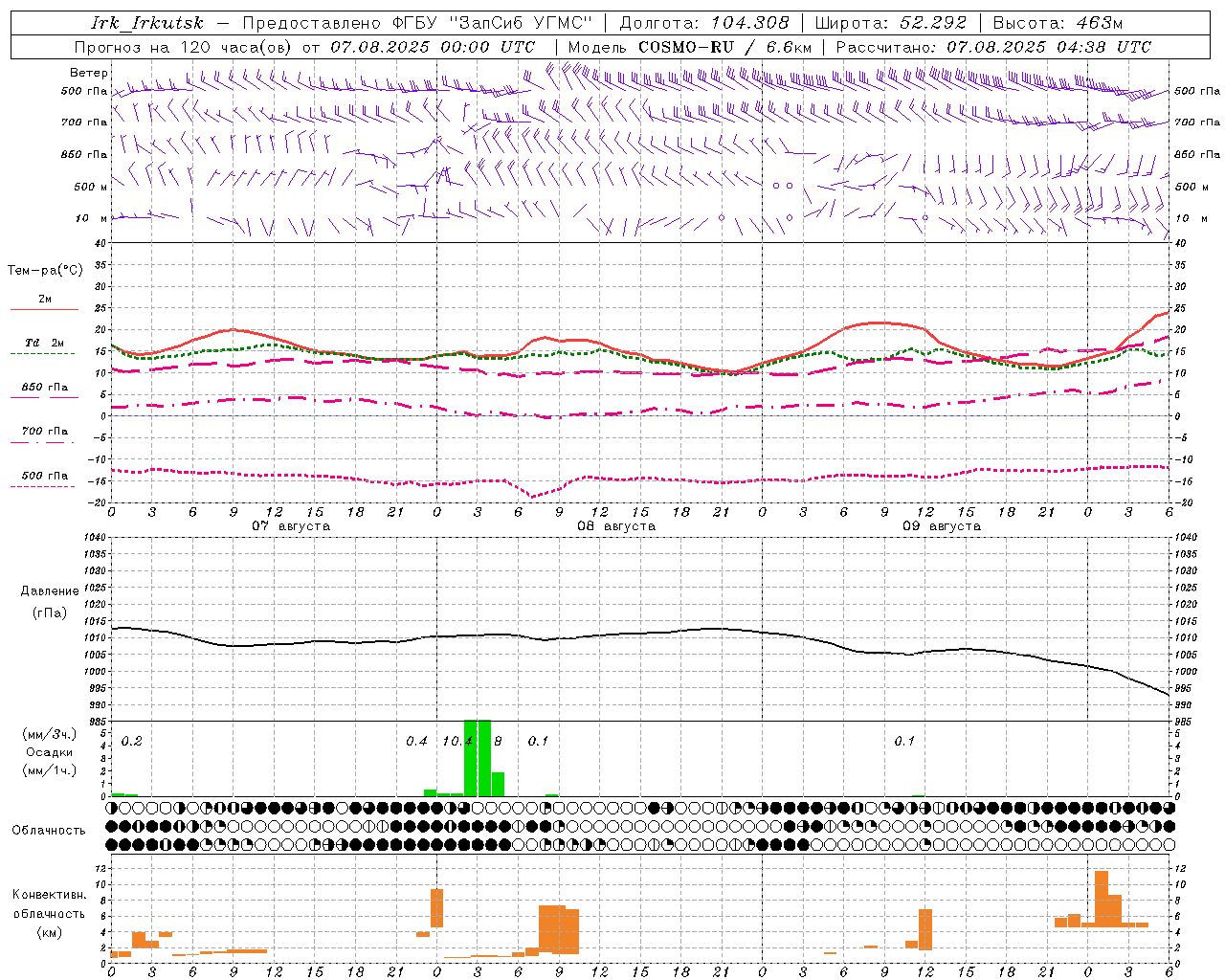This screenshot has height=980, width=1225.
Task: Click the Прогноз на 120 часа(ов) forecast text
Action: (185, 47)
